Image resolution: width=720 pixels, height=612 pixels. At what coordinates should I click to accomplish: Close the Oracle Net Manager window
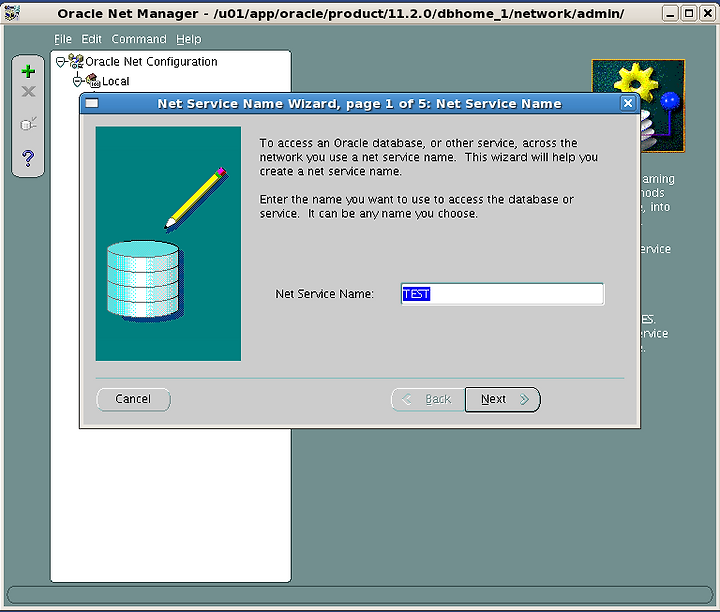pos(708,13)
